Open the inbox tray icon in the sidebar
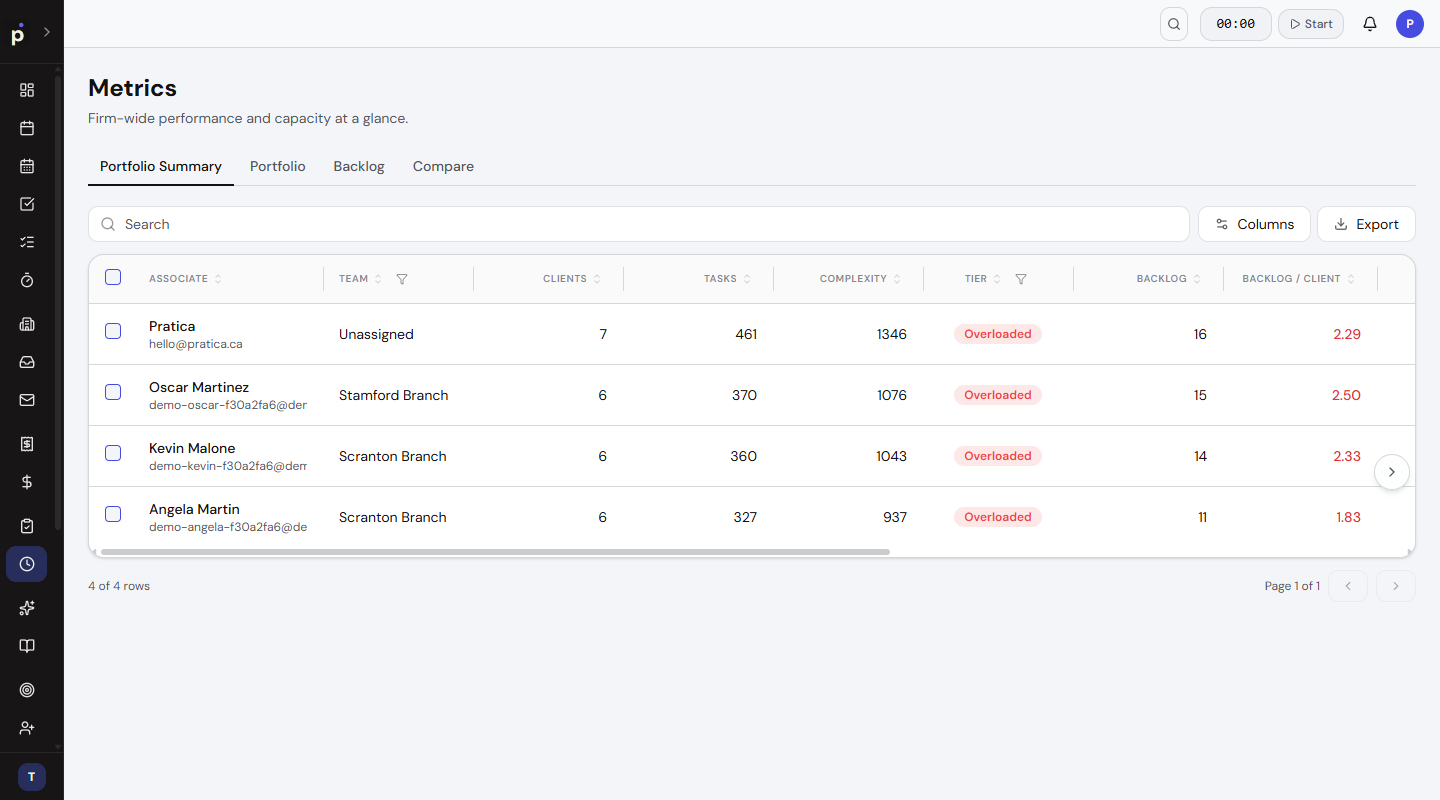This screenshot has height=800, width=1440. pos(27,362)
